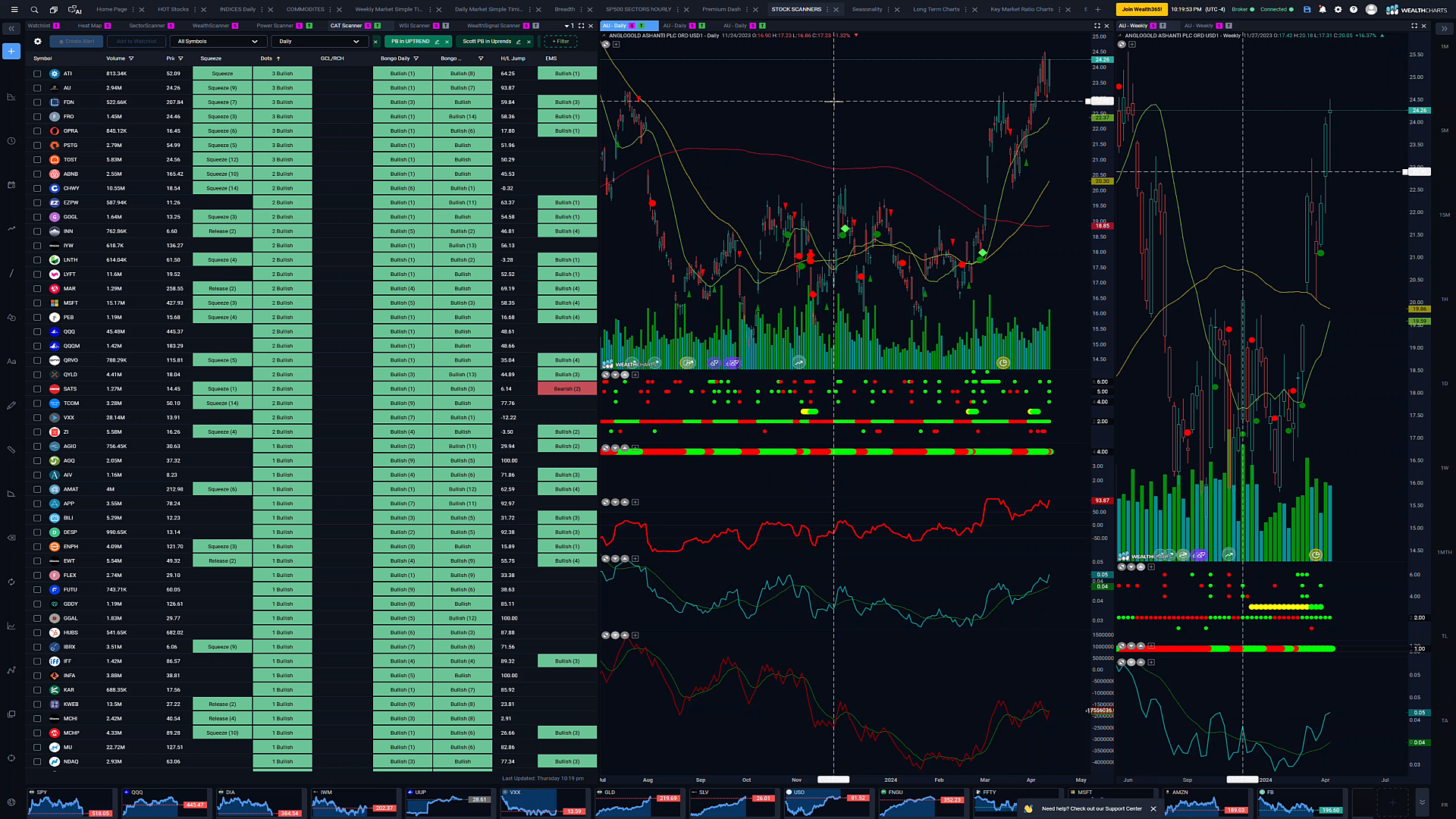Switch to the HOT Stocks tab
This screenshot has height=819, width=1456.
[x=173, y=10]
